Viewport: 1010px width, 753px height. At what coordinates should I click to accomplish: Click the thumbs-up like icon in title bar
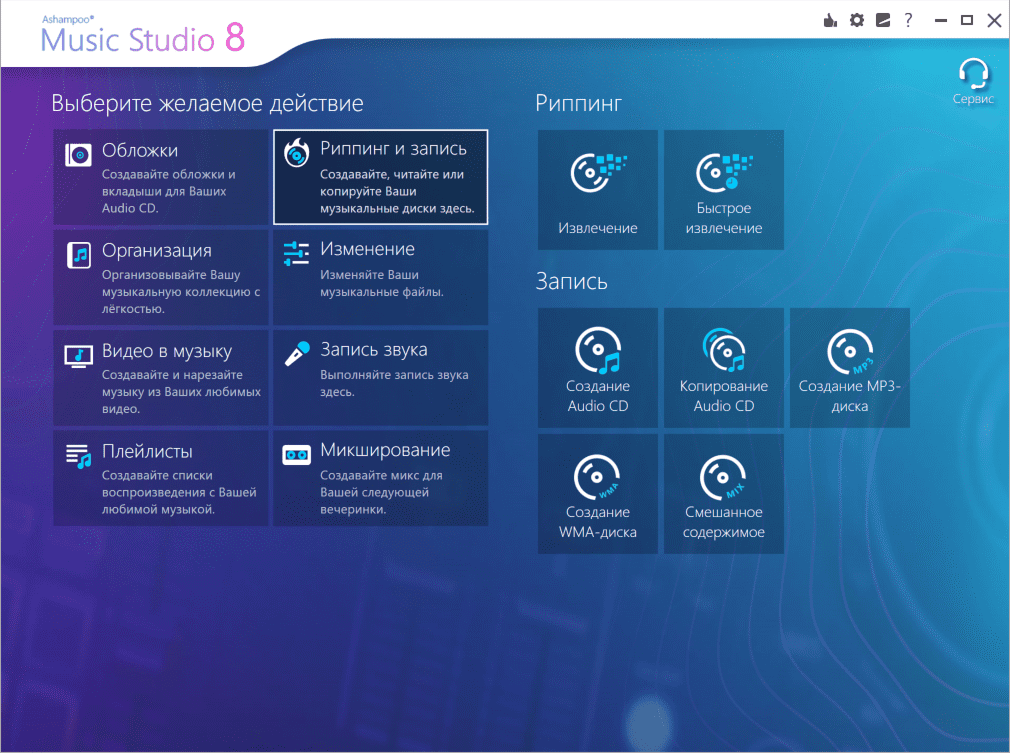coord(830,21)
